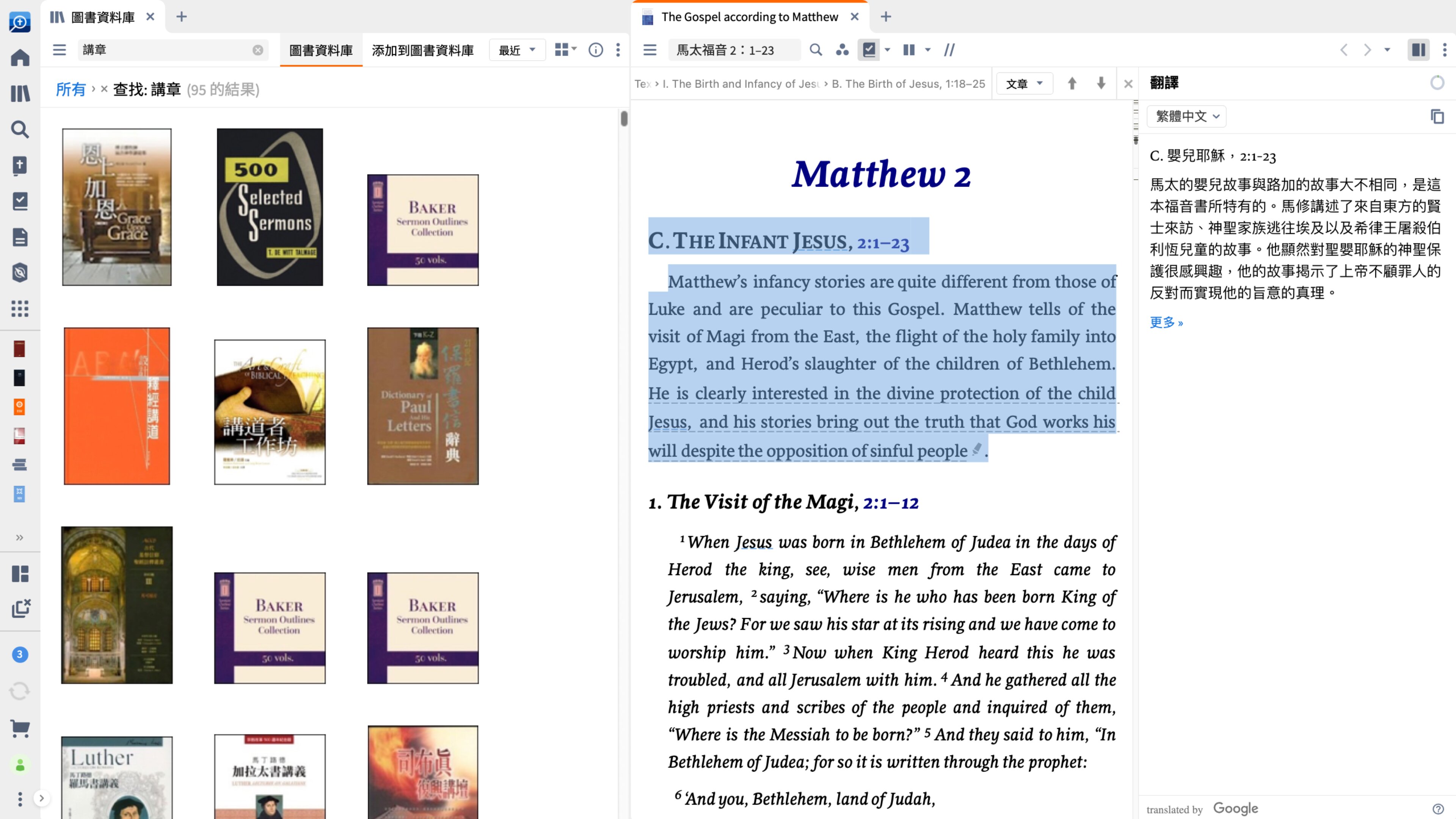Image resolution: width=1456 pixels, height=819 pixels.
Task: Open the Dictionary of Paul Letters cover
Action: pos(423,406)
